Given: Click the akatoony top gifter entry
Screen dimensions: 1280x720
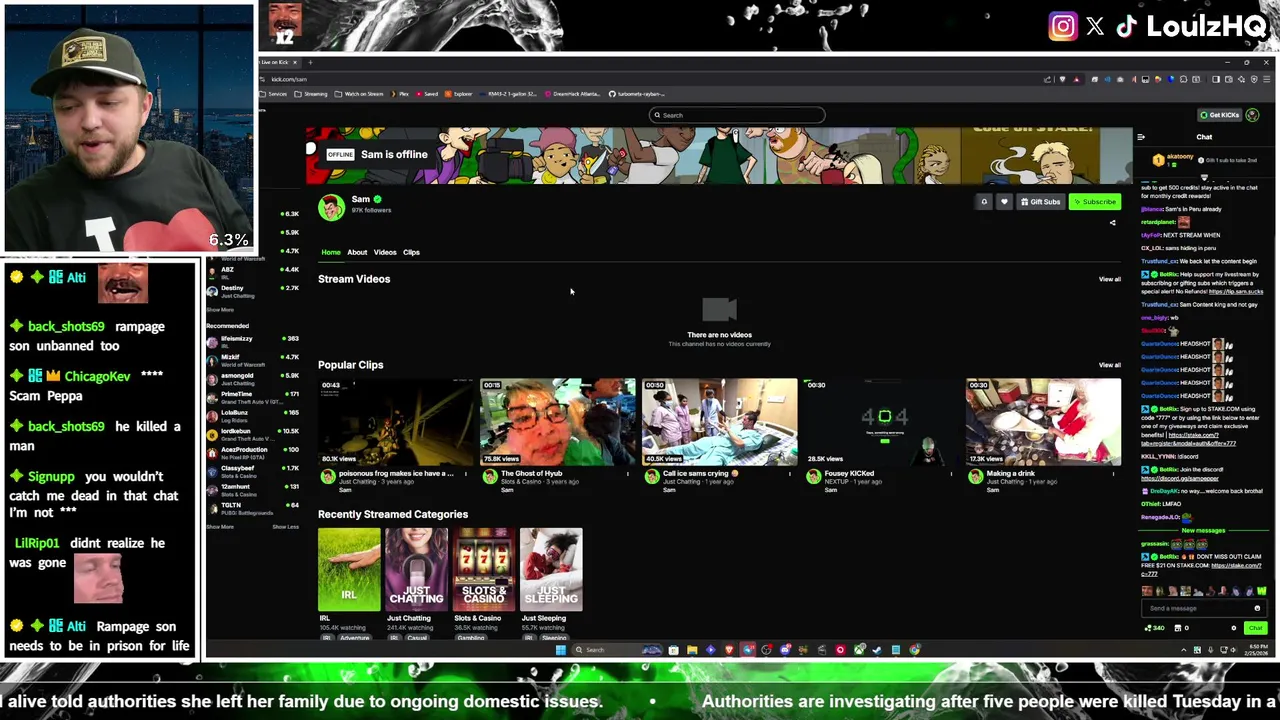Looking at the screenshot, I should coord(1173,158).
